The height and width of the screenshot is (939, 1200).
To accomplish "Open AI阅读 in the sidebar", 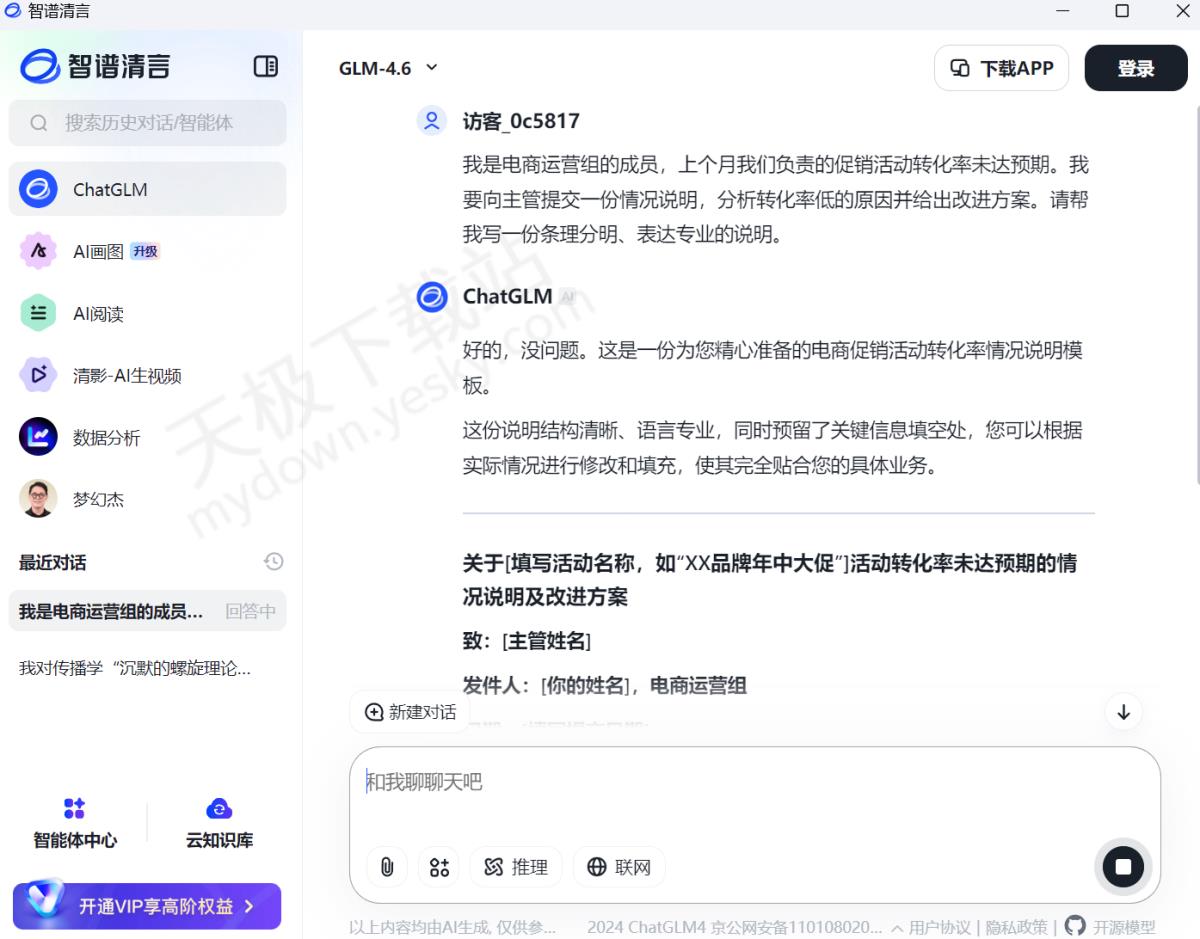I will click(98, 314).
